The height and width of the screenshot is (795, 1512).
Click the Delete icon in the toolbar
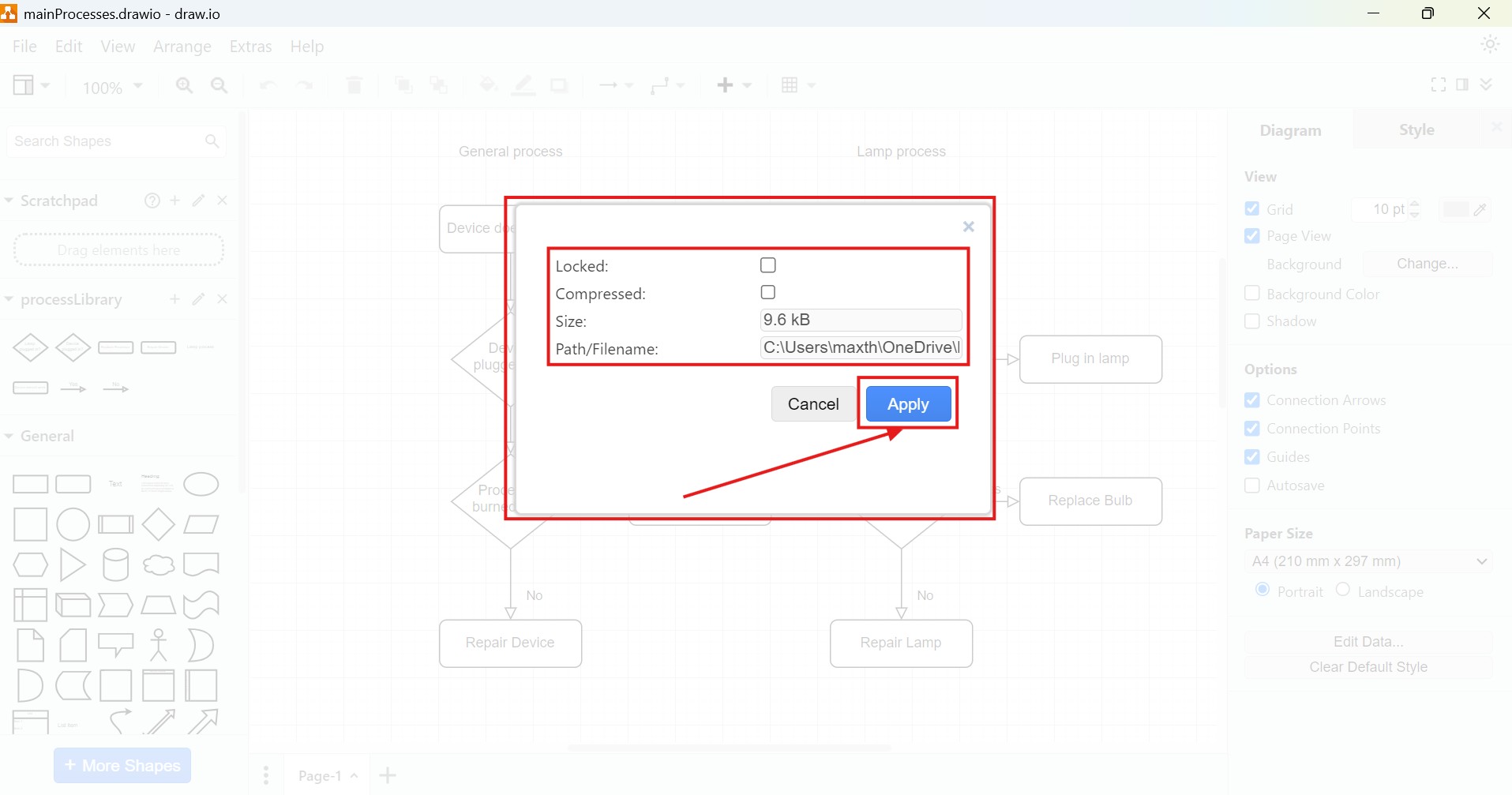click(354, 85)
